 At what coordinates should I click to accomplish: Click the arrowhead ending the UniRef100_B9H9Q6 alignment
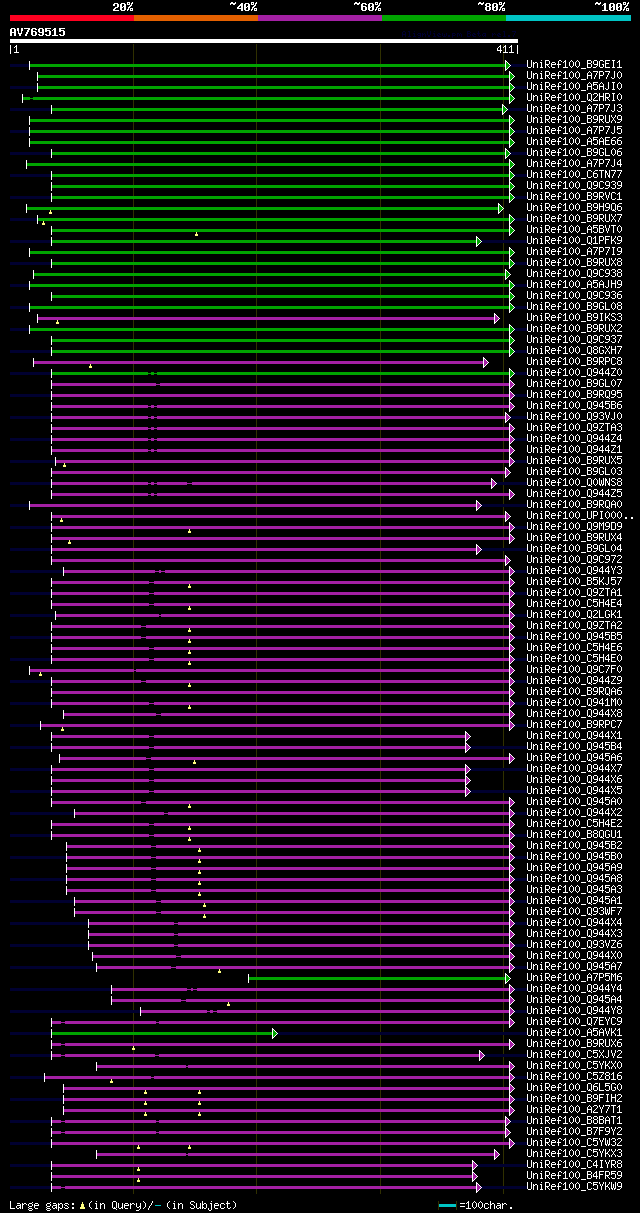coord(501,208)
